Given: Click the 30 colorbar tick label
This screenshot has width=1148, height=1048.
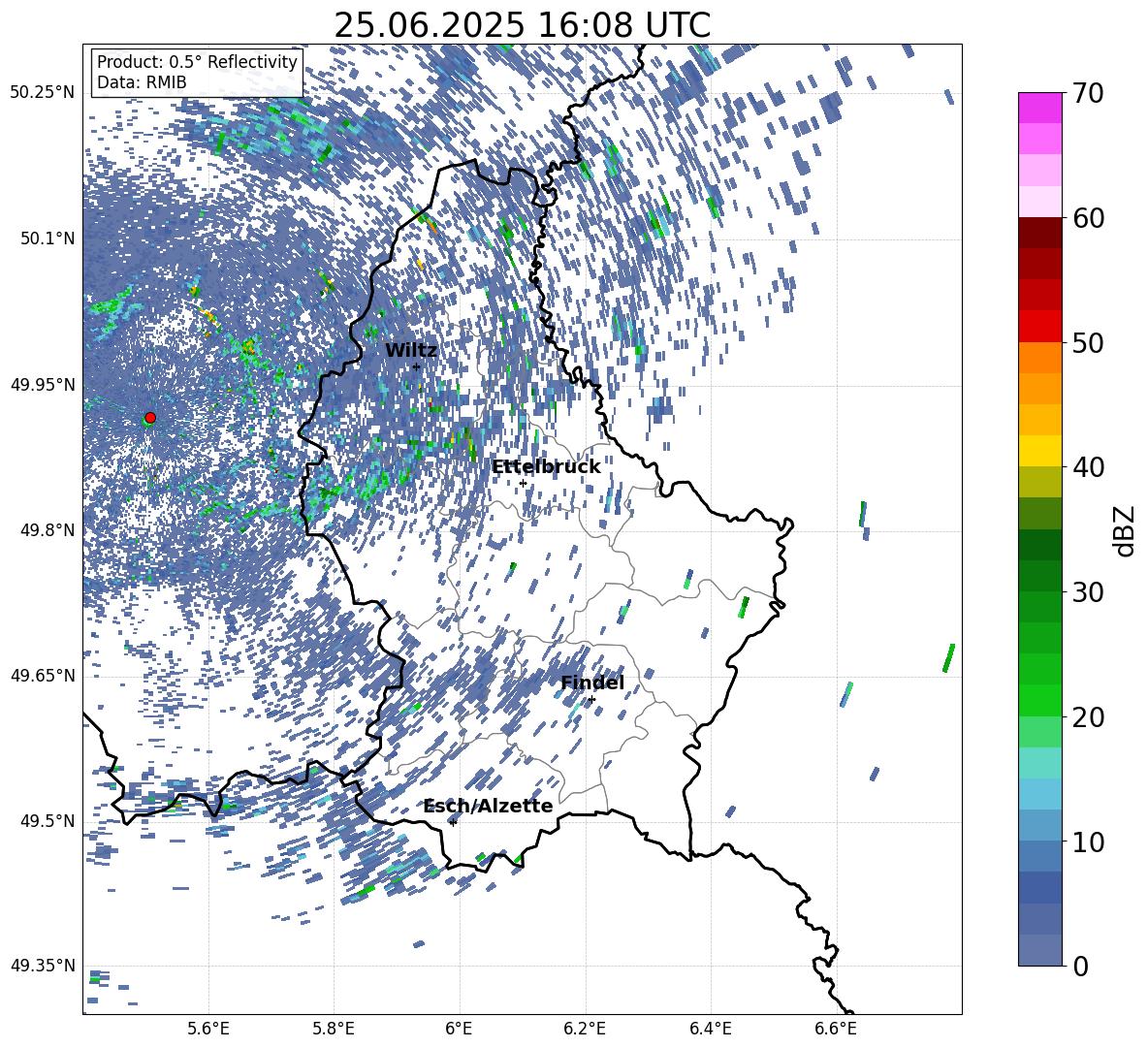Looking at the screenshot, I should click(x=1089, y=592).
